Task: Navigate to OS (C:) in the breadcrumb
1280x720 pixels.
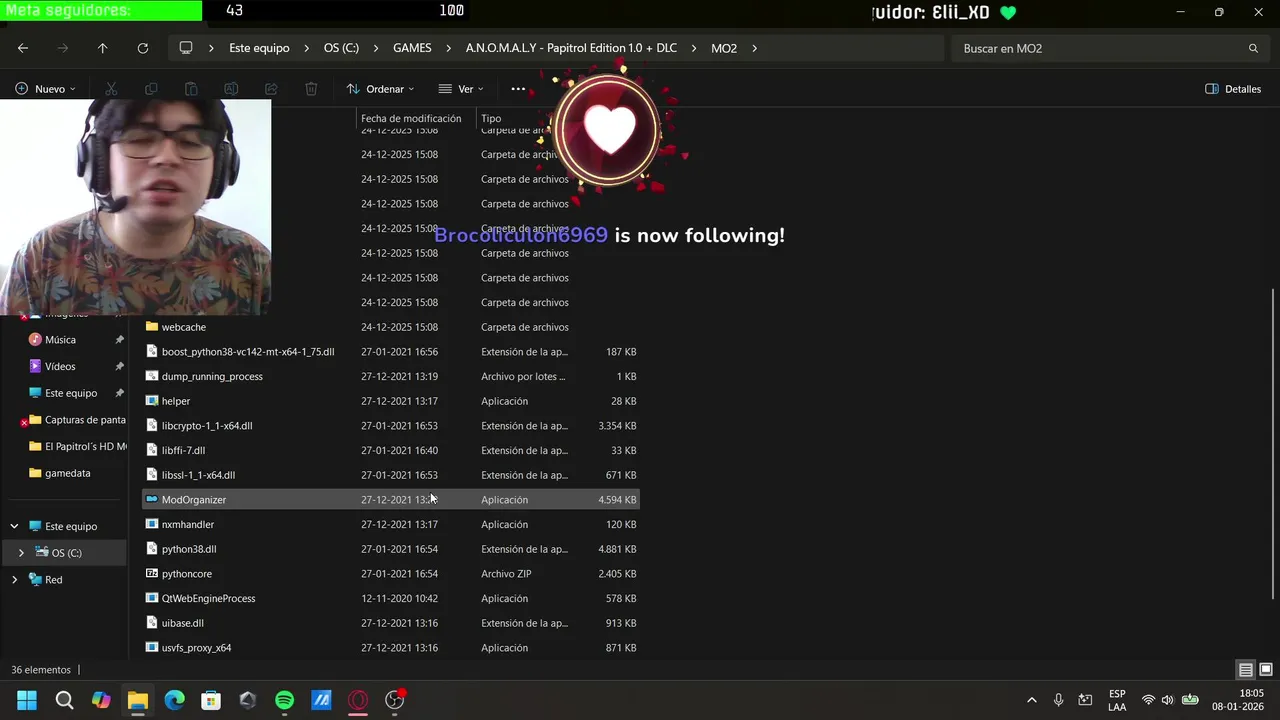Action: [x=341, y=48]
